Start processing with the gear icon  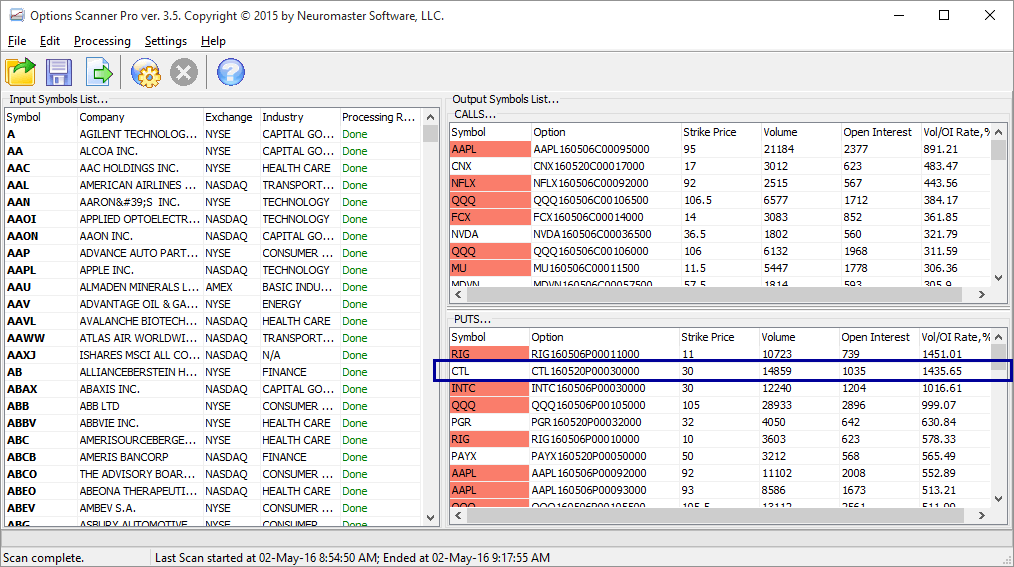point(146,72)
